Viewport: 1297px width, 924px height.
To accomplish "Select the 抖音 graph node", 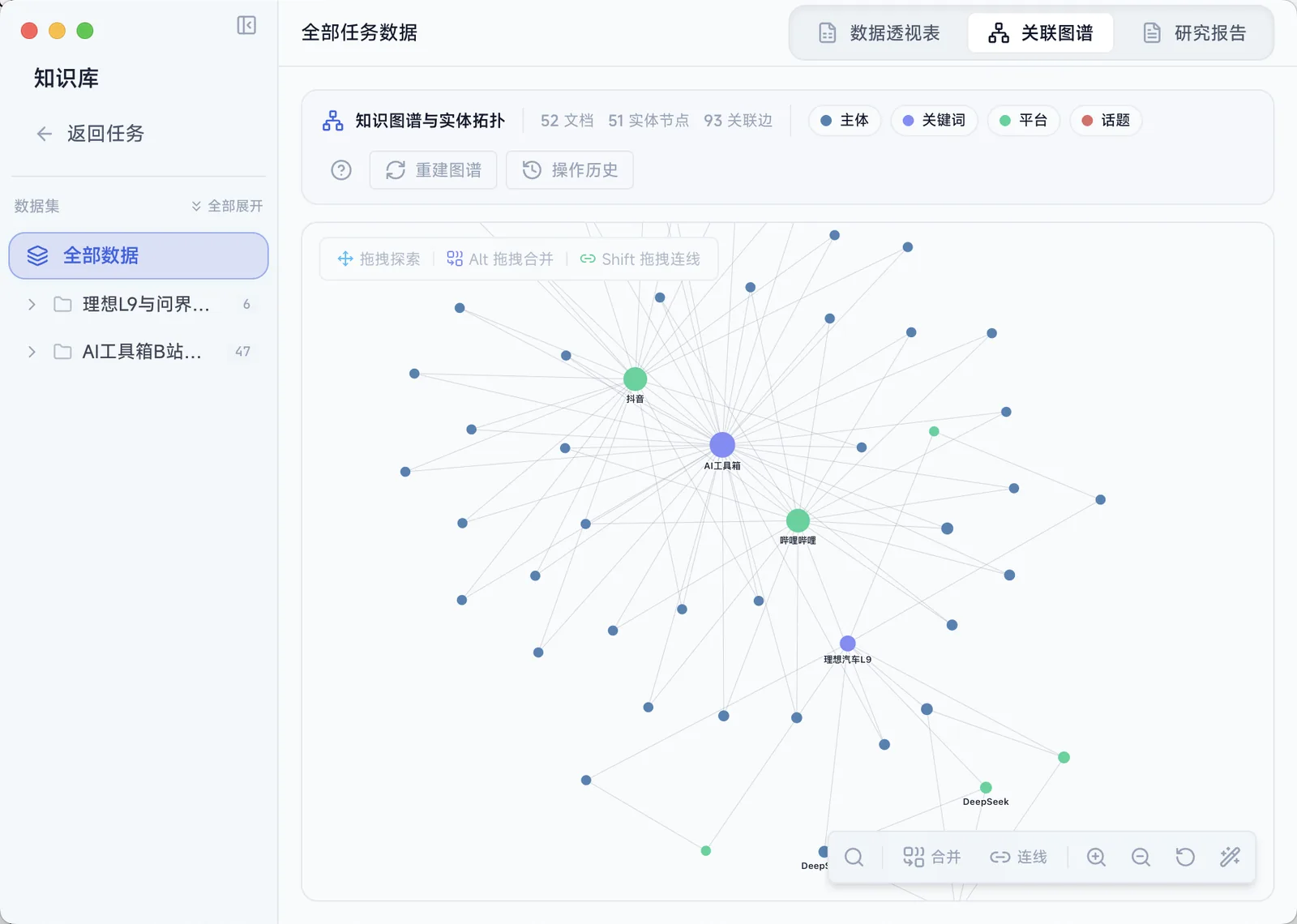I will 635,379.
